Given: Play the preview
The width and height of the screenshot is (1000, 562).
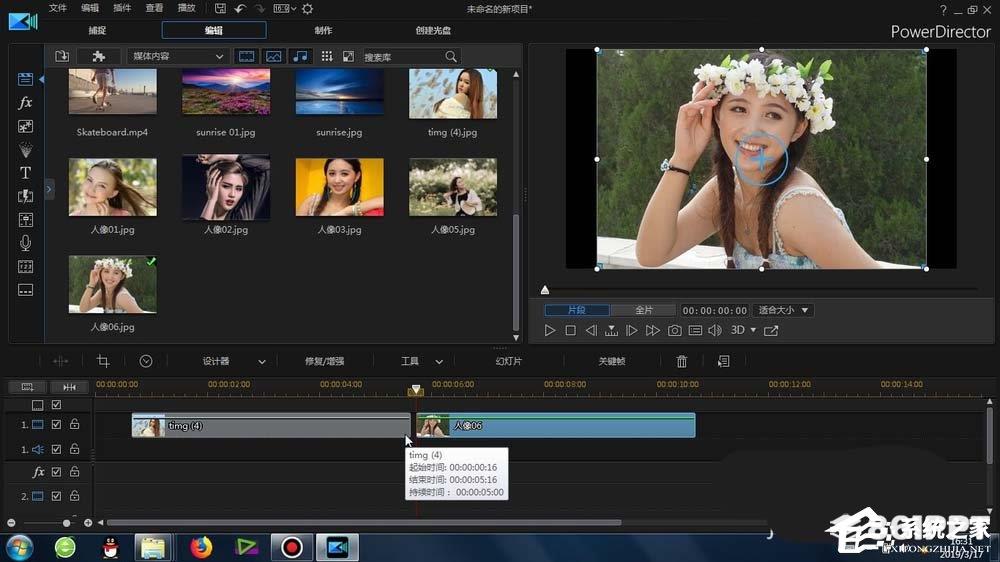Looking at the screenshot, I should click(549, 330).
